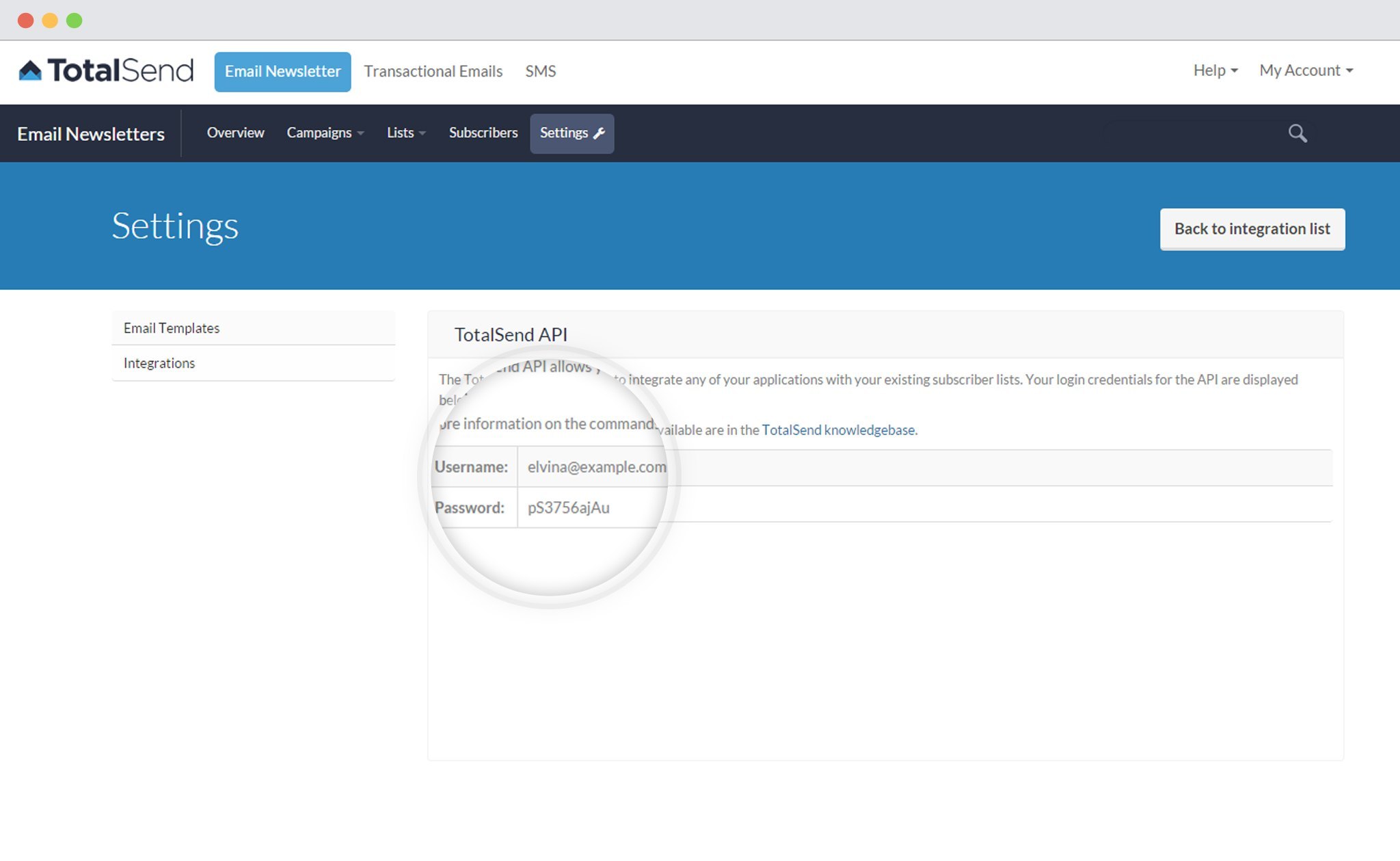Click the Username input field
This screenshot has height=861, width=1400.
[596, 467]
